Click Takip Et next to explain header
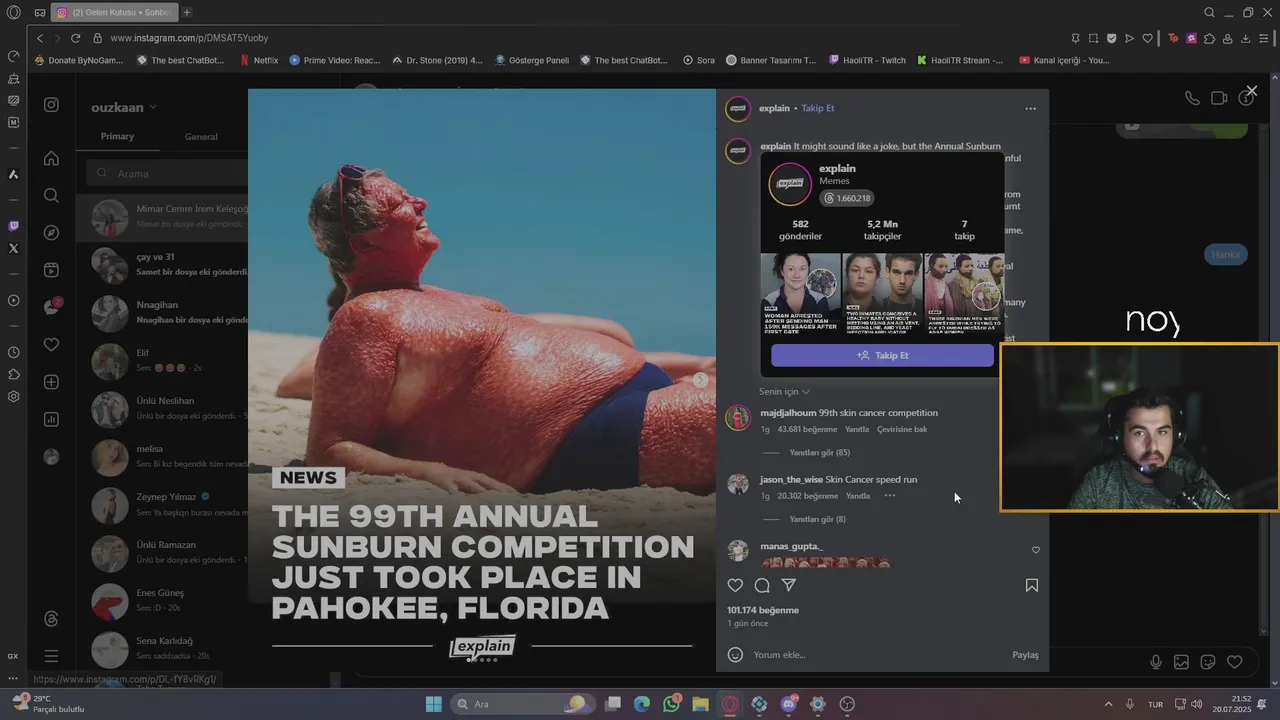Screen dimensions: 1280x720 (818, 108)
